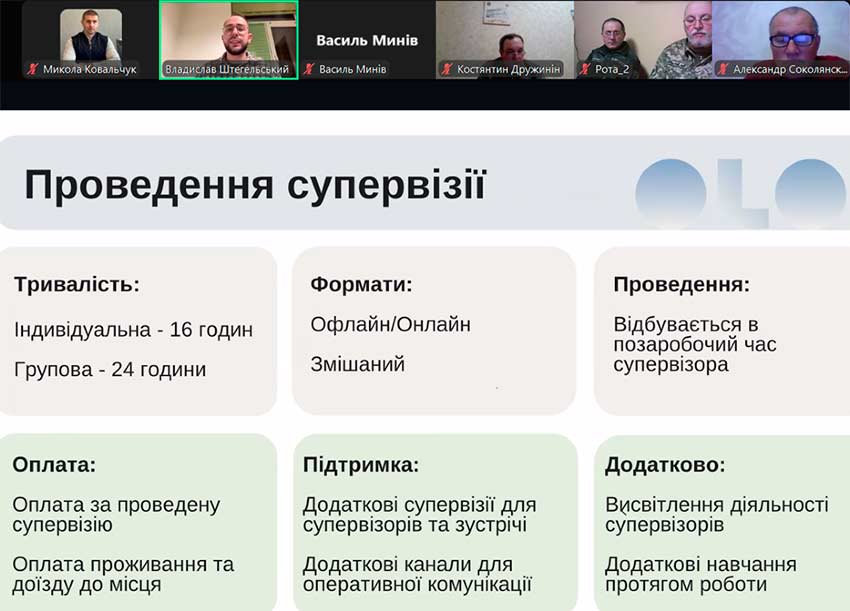The image size is (850, 611).
Task: Click muted mic icon beside Рота_2
Action: [585, 70]
